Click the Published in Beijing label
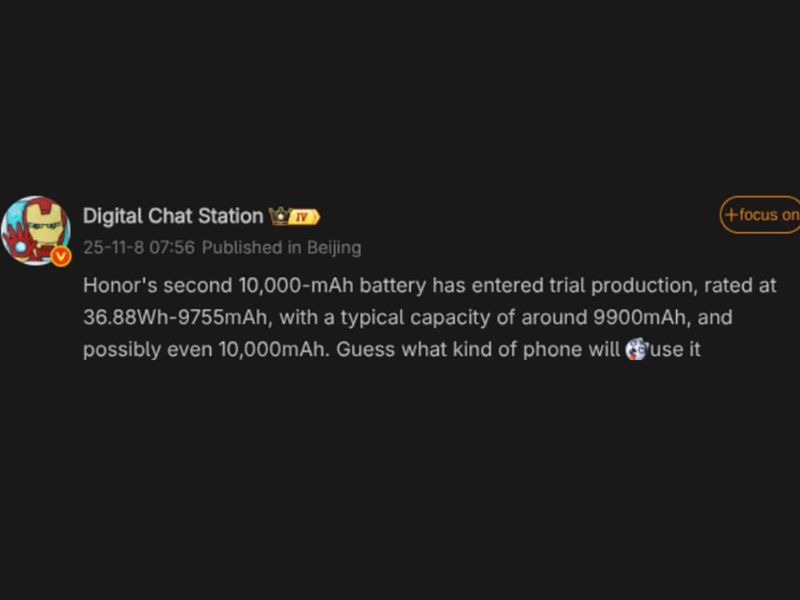 pos(281,247)
